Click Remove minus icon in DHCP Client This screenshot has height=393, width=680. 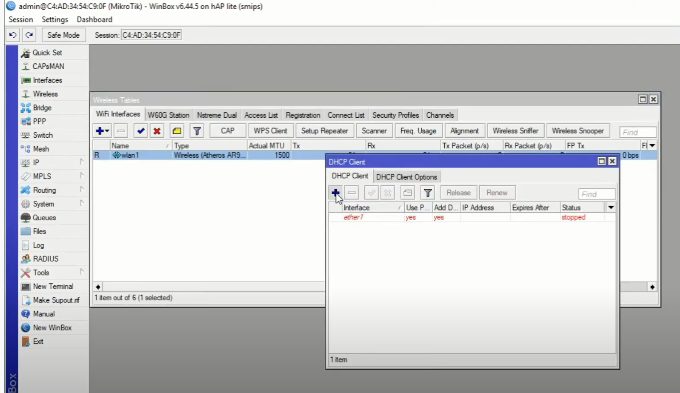pyautogui.click(x=352, y=193)
